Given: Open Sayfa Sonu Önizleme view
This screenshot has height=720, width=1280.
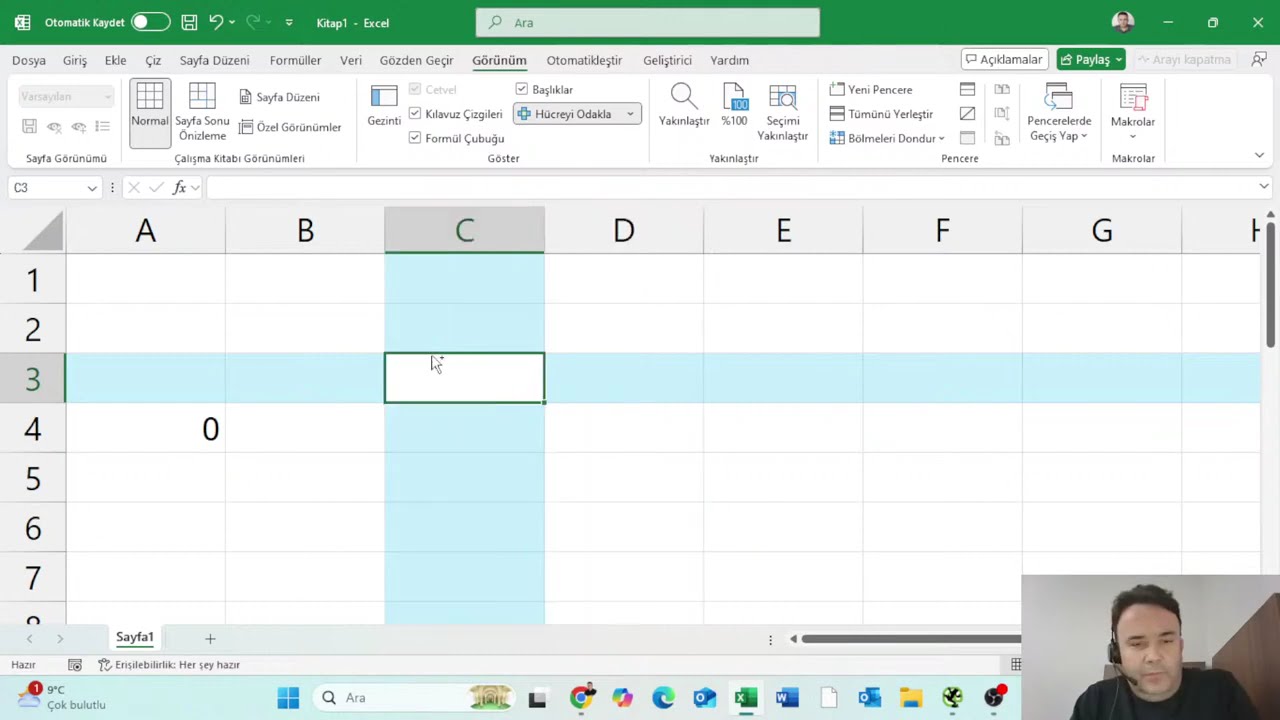Looking at the screenshot, I should (202, 112).
